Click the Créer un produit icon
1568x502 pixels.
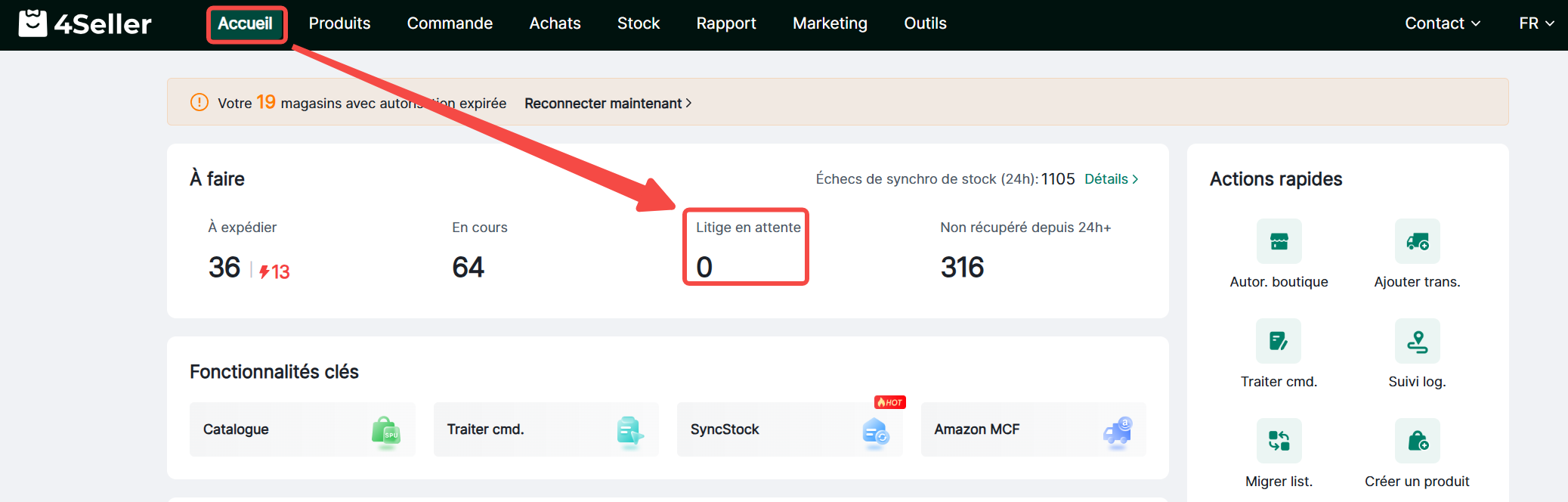(x=1417, y=441)
